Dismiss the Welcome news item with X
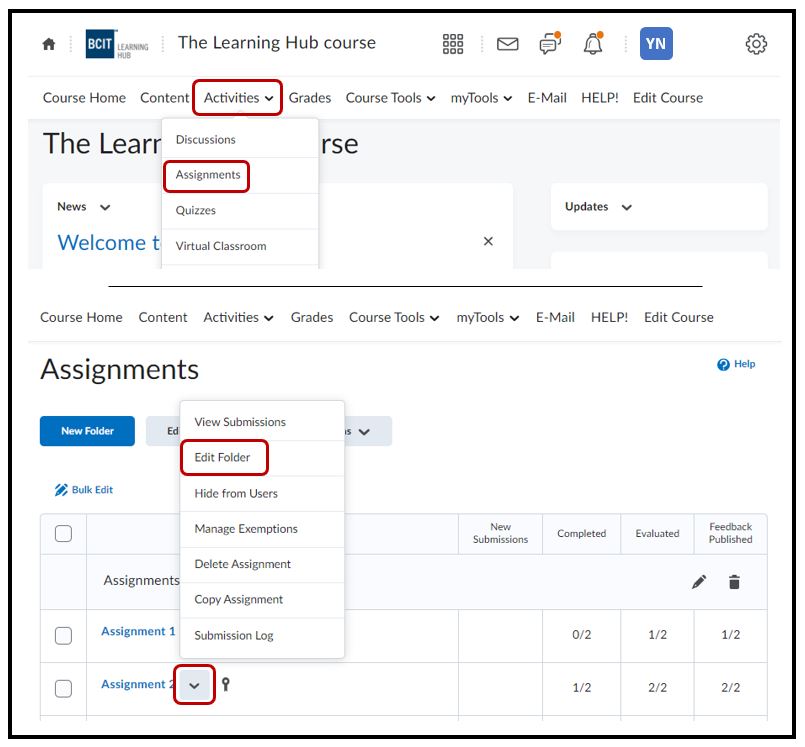This screenshot has height=747, width=805. tap(488, 241)
